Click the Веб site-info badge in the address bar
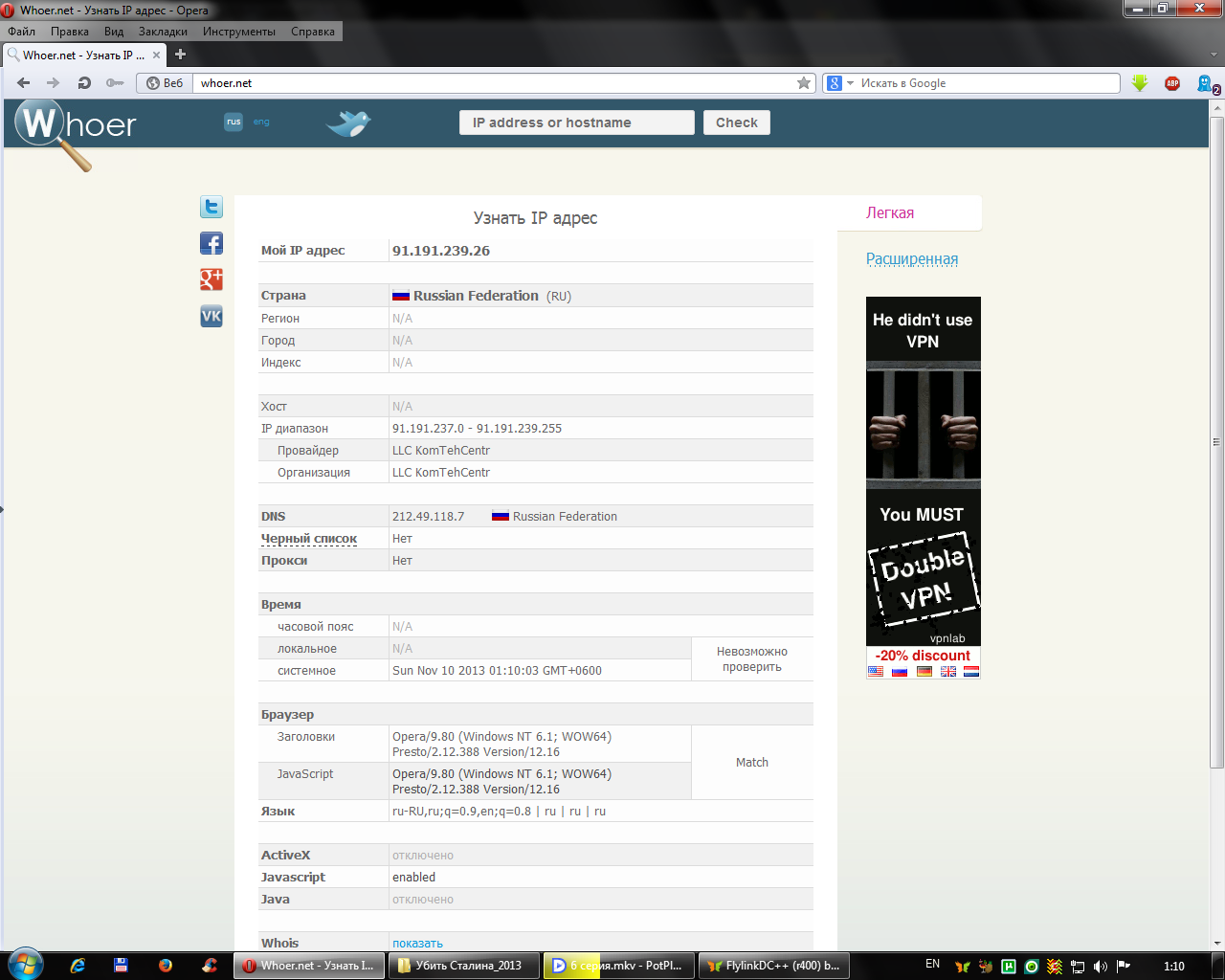The height and width of the screenshot is (980, 1225). [x=165, y=83]
